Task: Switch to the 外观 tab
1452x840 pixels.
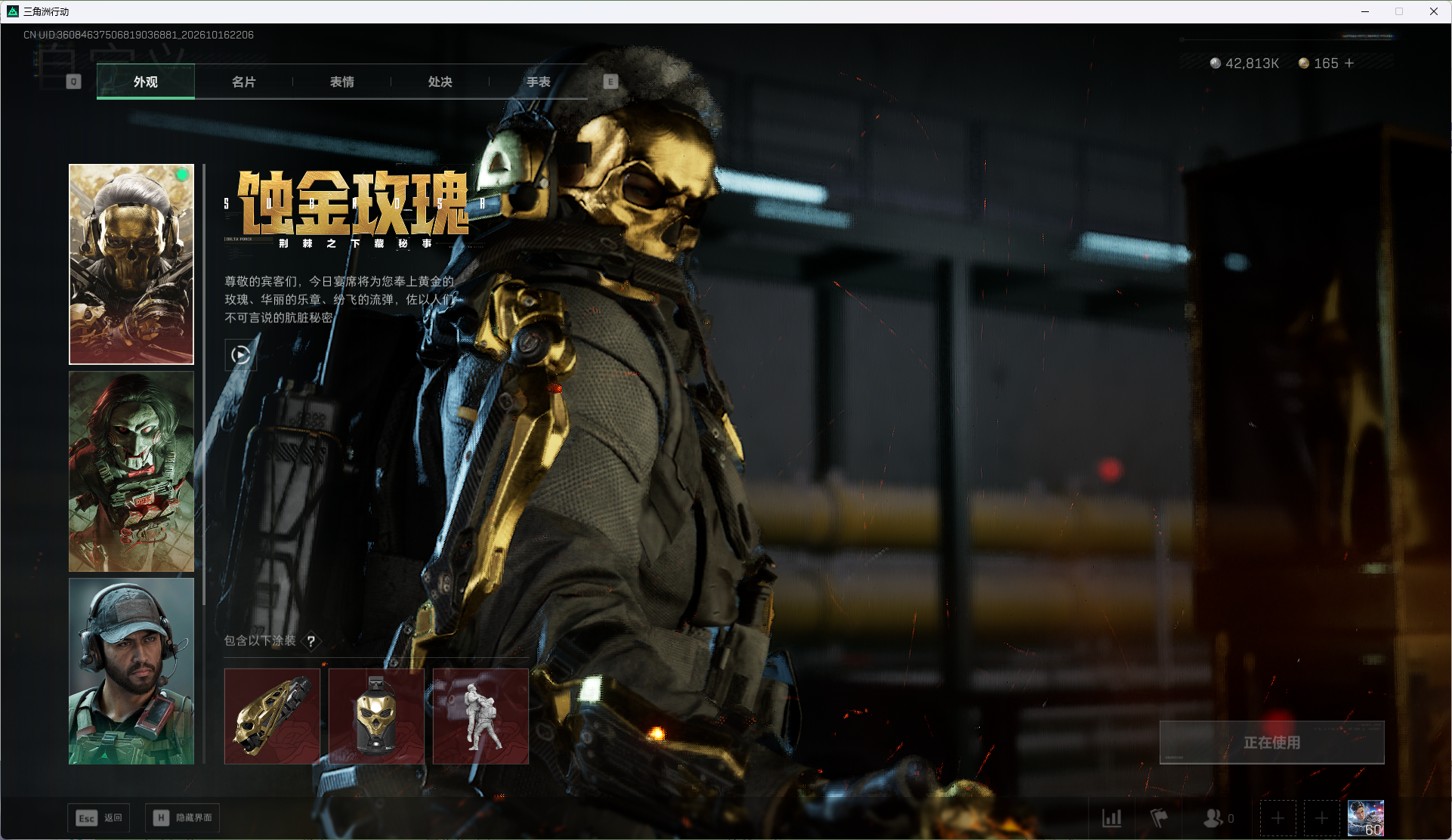Action: click(146, 82)
